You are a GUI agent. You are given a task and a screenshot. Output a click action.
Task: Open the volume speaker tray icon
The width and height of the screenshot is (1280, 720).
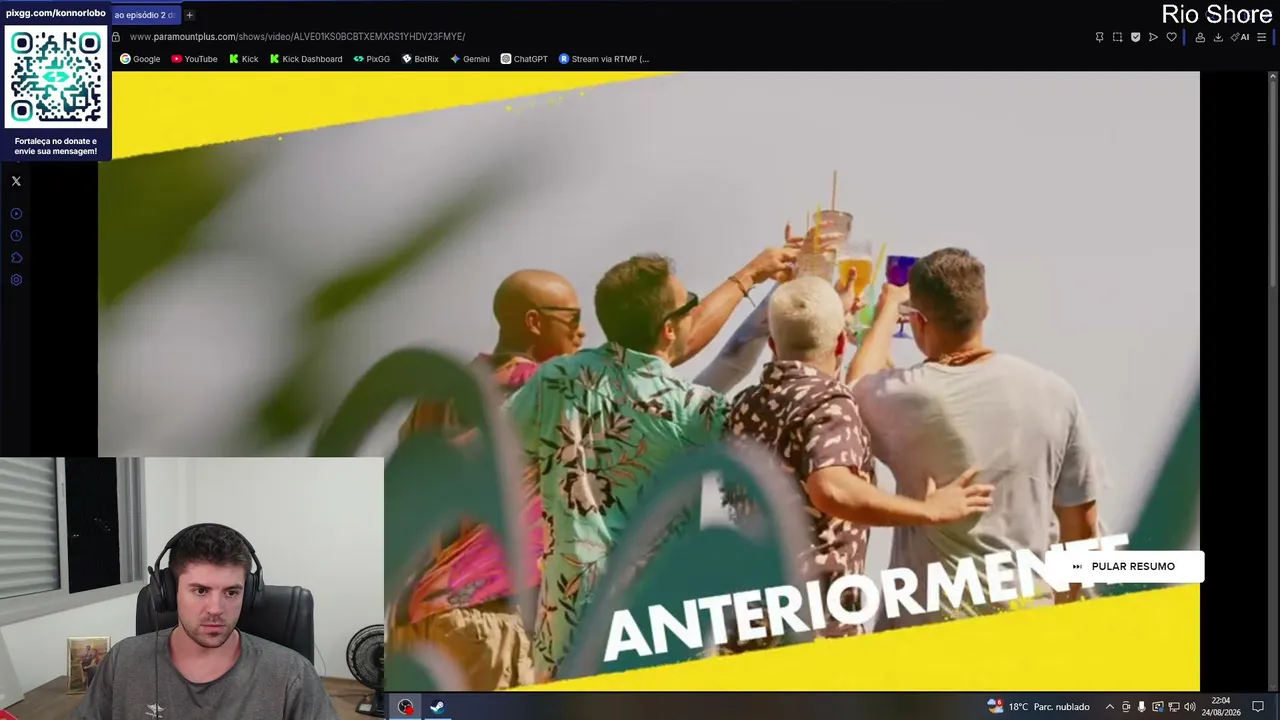click(1190, 707)
